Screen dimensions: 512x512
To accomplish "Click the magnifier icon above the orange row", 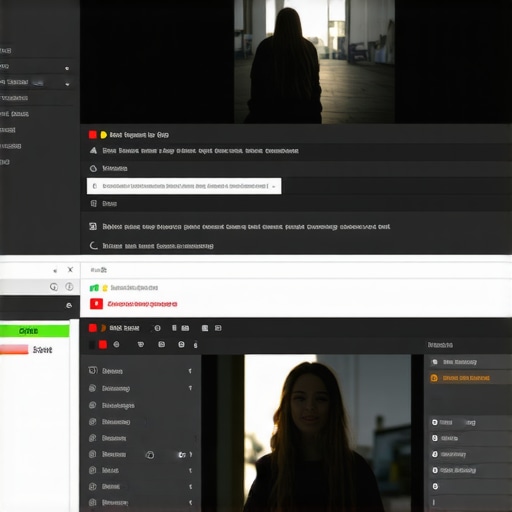I will coord(435,362).
